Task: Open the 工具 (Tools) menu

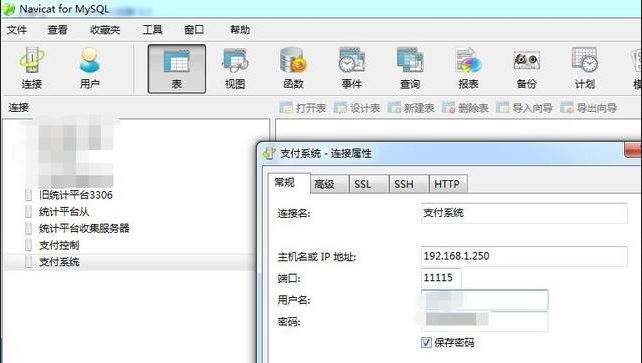Action: pyautogui.click(x=152, y=30)
